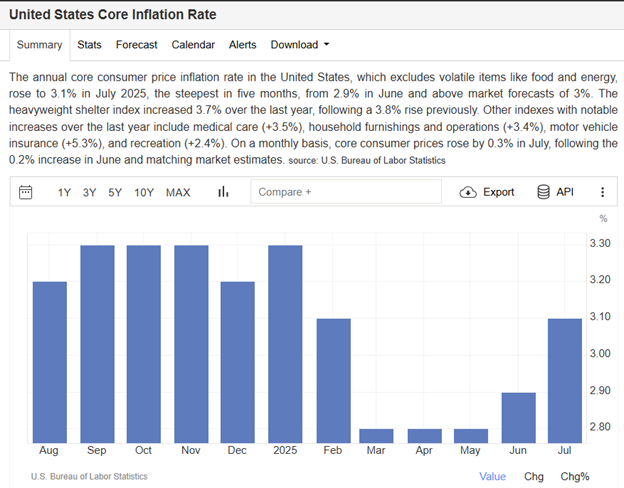Open the three-dot chart options menu
624x488 pixels.
pos(602,192)
